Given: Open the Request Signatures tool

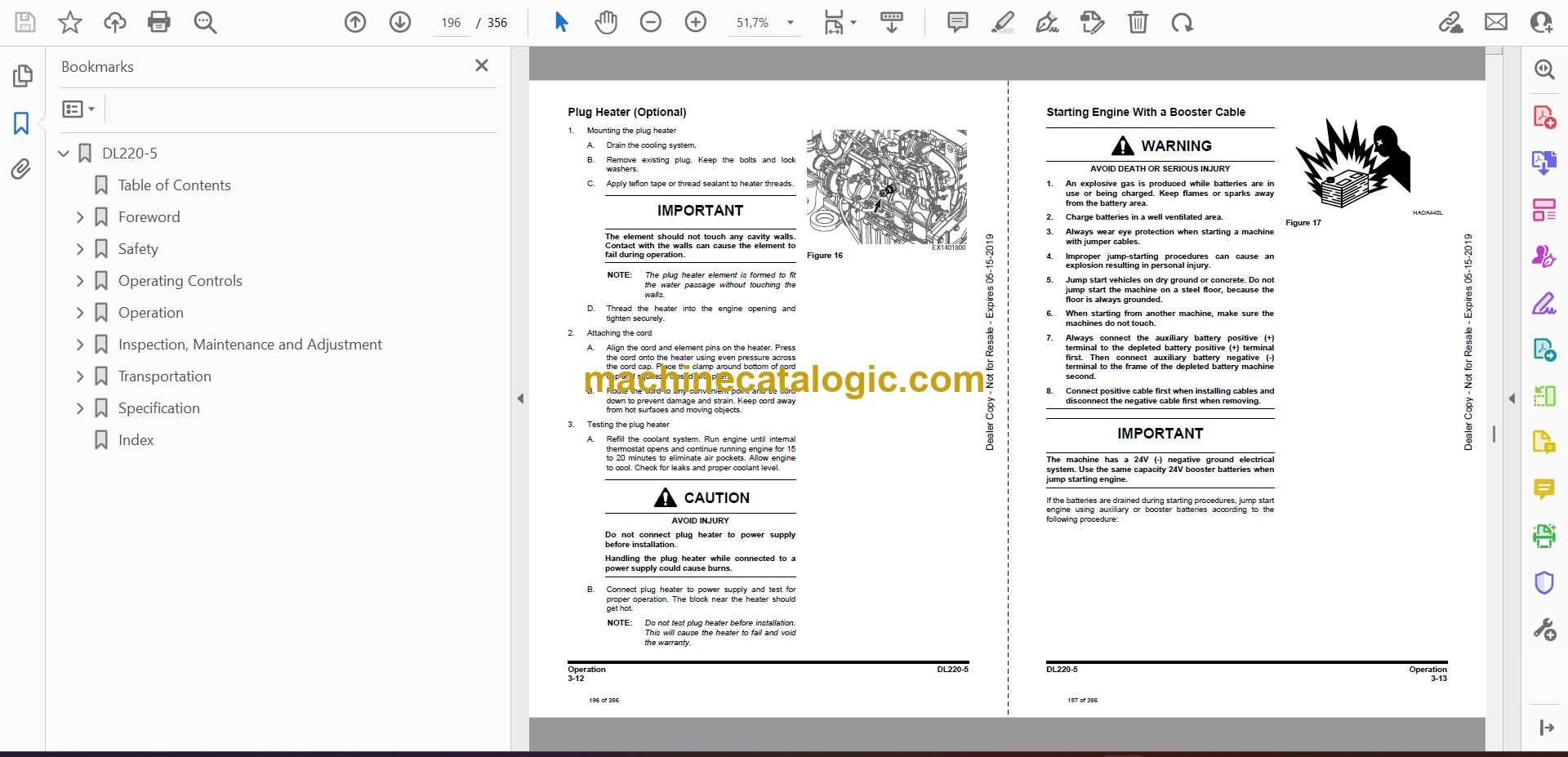Looking at the screenshot, I should 1544,257.
